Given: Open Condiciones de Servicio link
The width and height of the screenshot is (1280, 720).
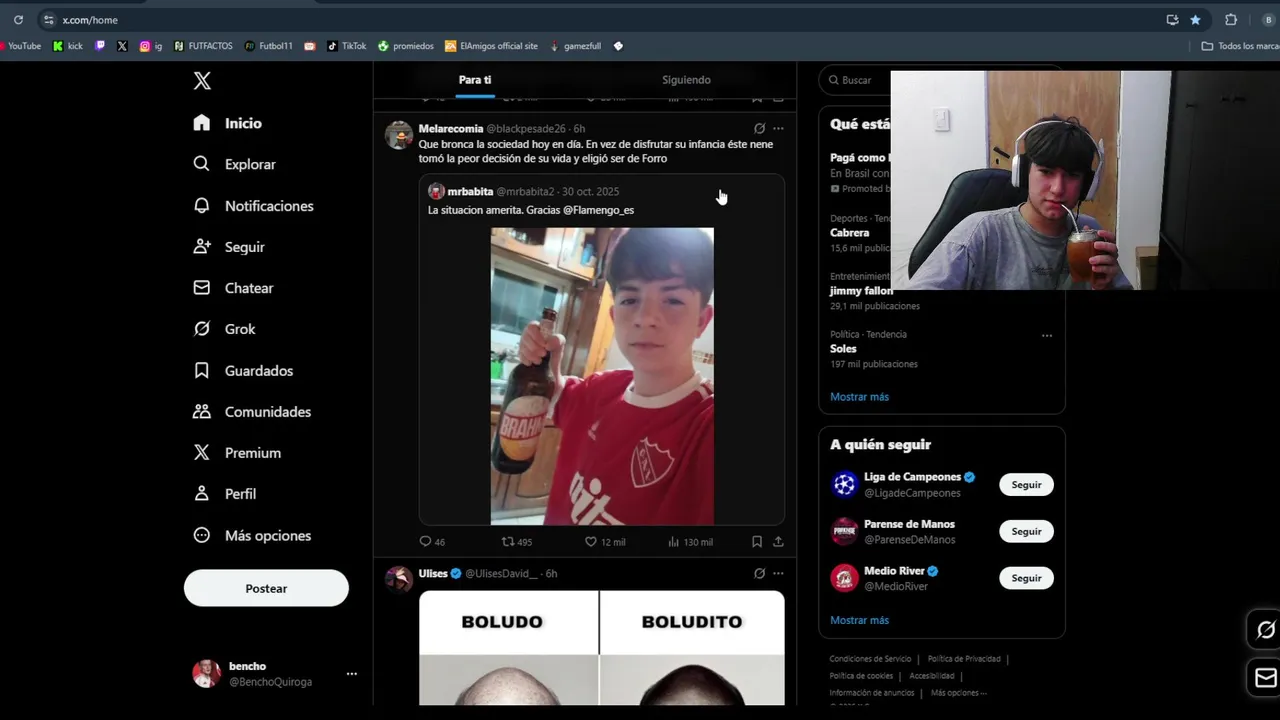Looking at the screenshot, I should [870, 659].
